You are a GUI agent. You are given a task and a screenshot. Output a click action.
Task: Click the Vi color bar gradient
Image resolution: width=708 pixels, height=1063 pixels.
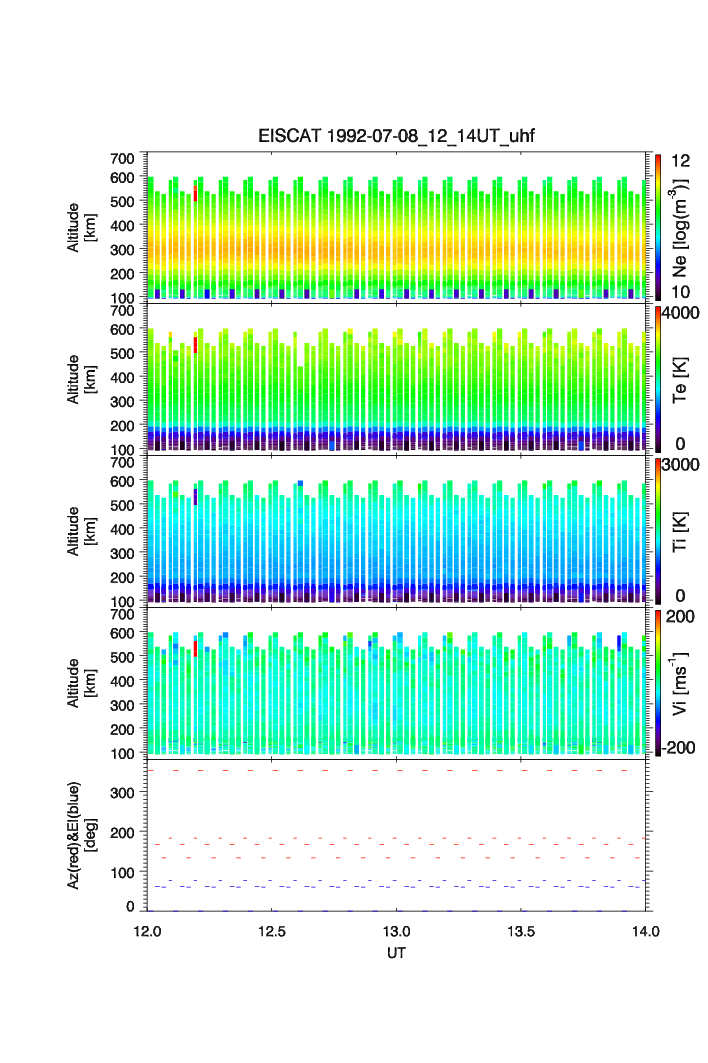tap(658, 683)
